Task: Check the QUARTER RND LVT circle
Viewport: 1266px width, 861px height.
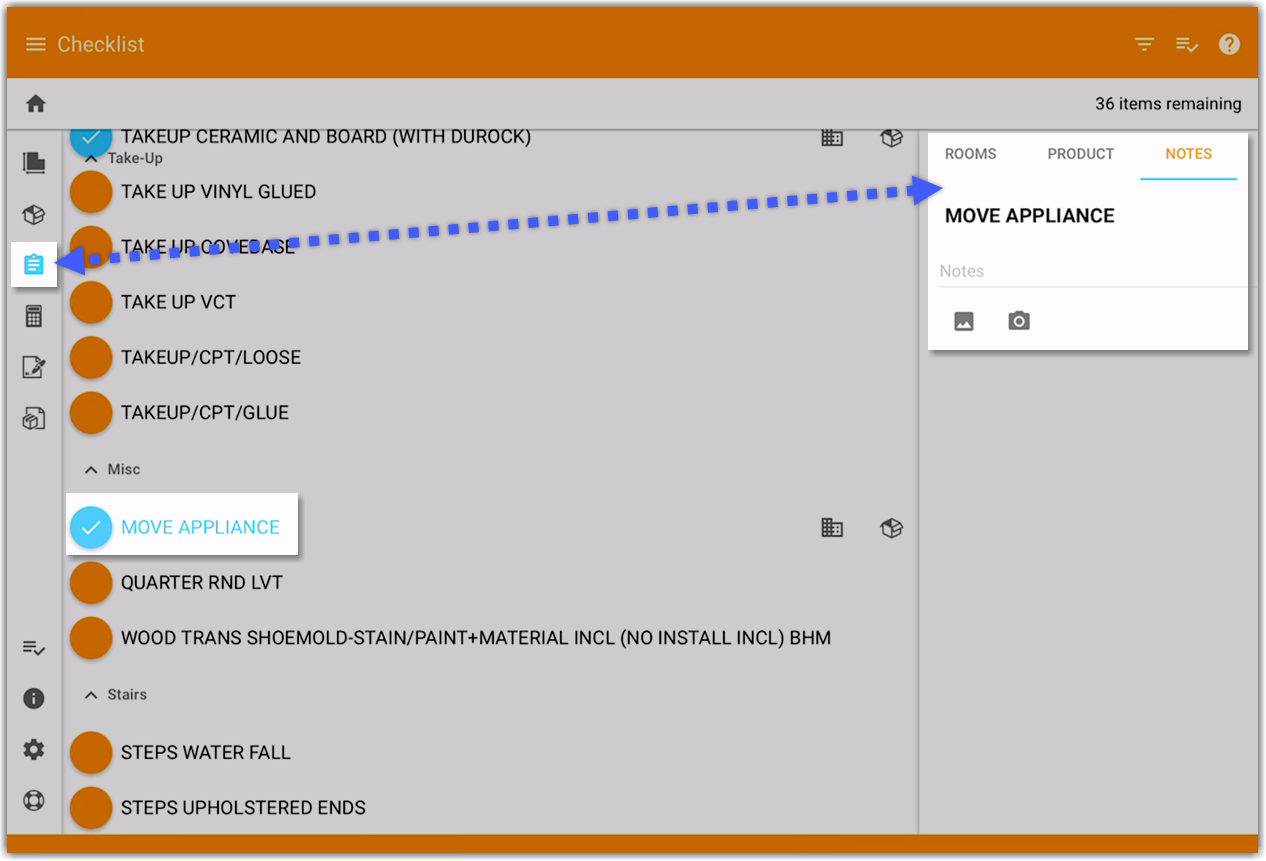Action: point(91,582)
